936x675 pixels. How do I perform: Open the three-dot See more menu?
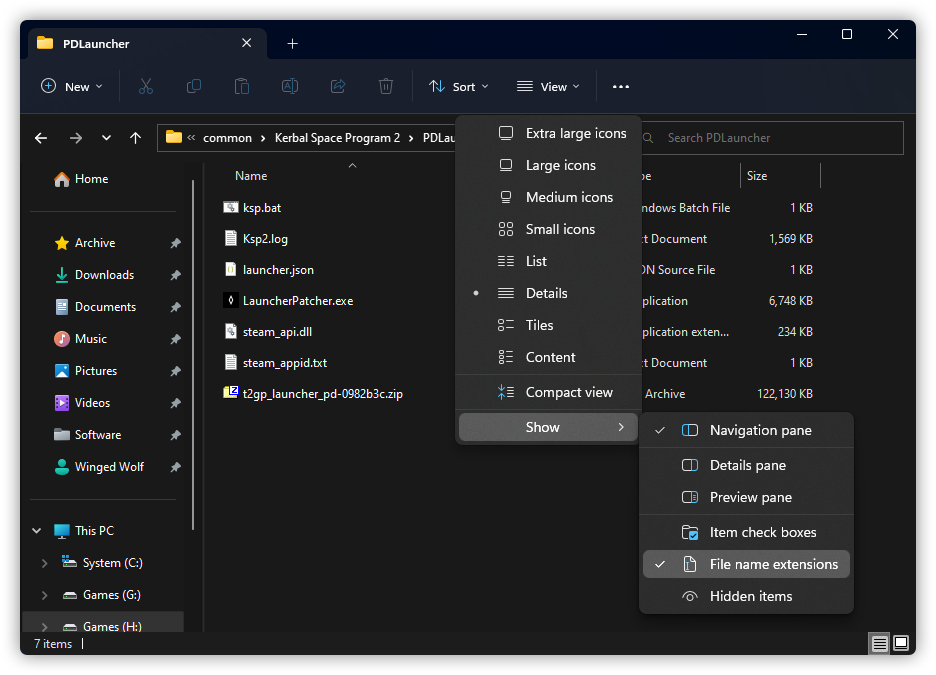tap(621, 87)
